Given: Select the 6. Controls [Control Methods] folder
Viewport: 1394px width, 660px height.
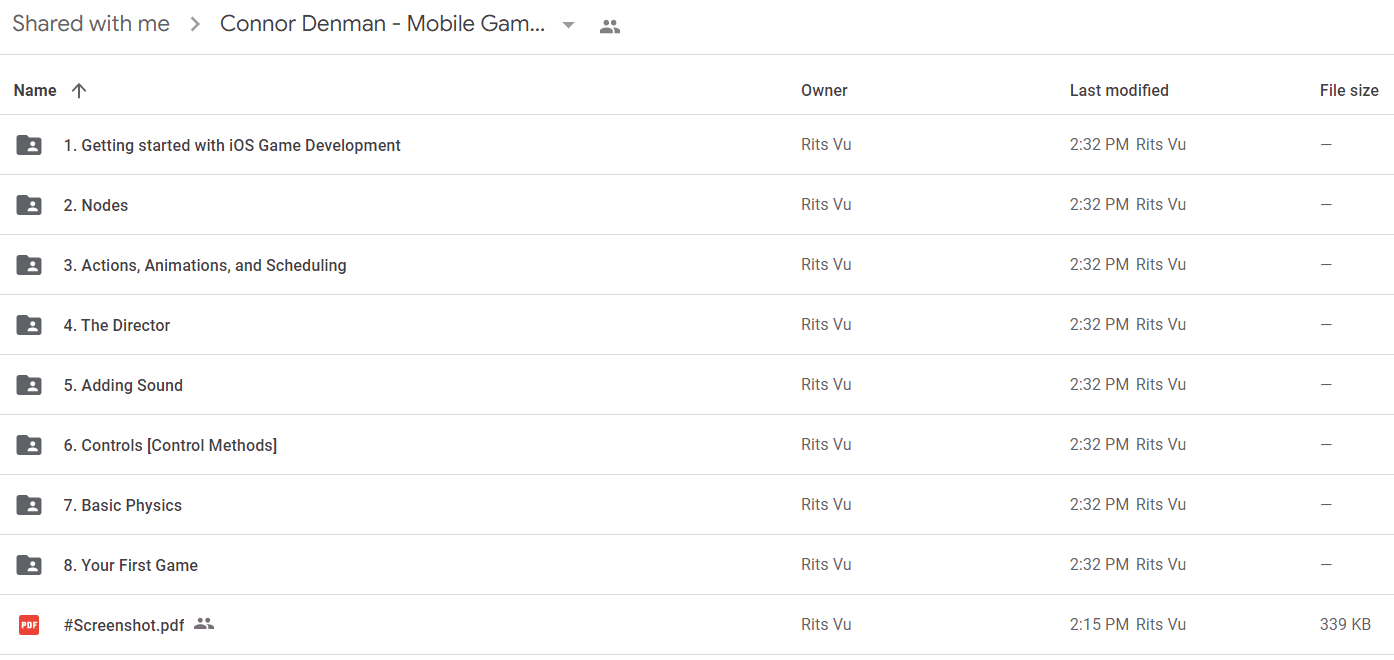Looking at the screenshot, I should click(x=697, y=445).
